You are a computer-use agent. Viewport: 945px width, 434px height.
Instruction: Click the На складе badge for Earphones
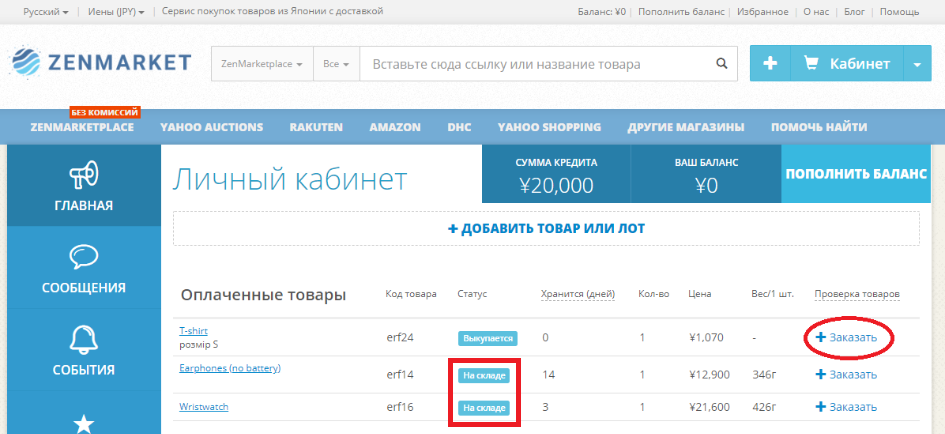[x=483, y=376]
